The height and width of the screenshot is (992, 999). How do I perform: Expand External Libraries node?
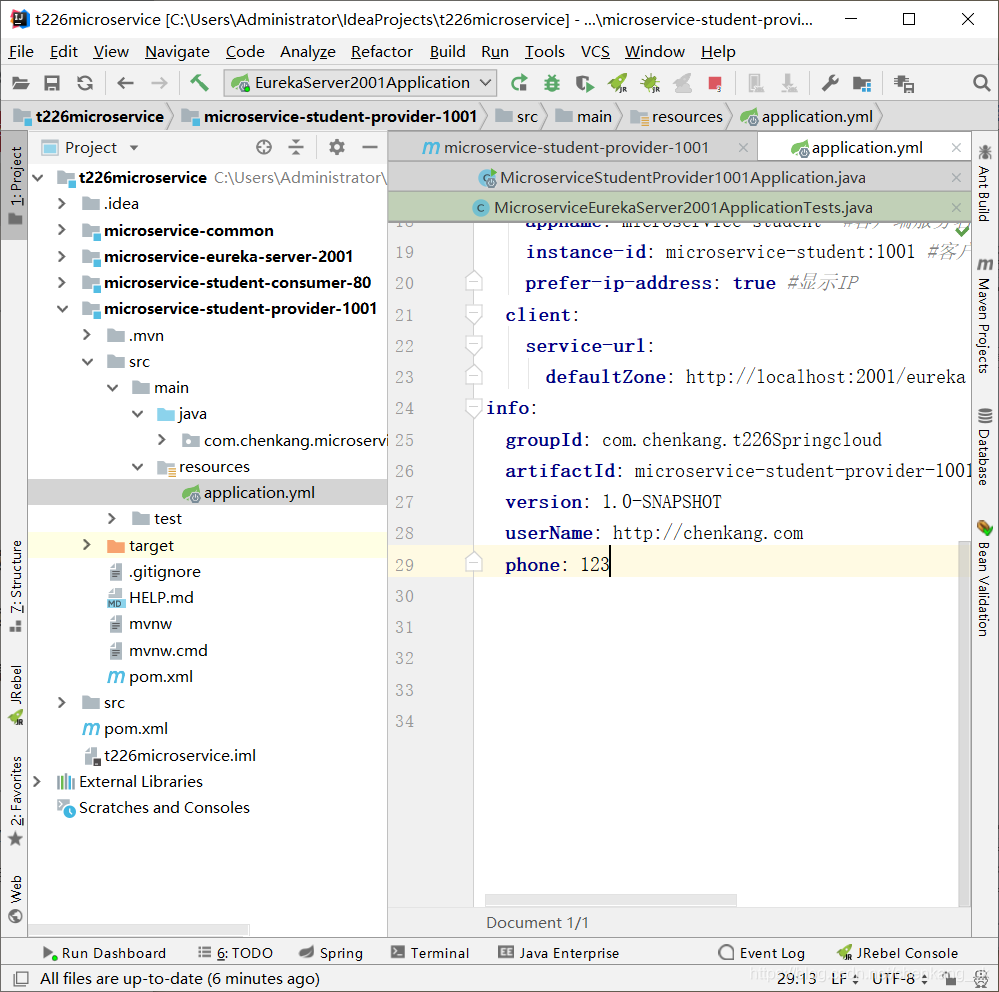tap(37, 782)
